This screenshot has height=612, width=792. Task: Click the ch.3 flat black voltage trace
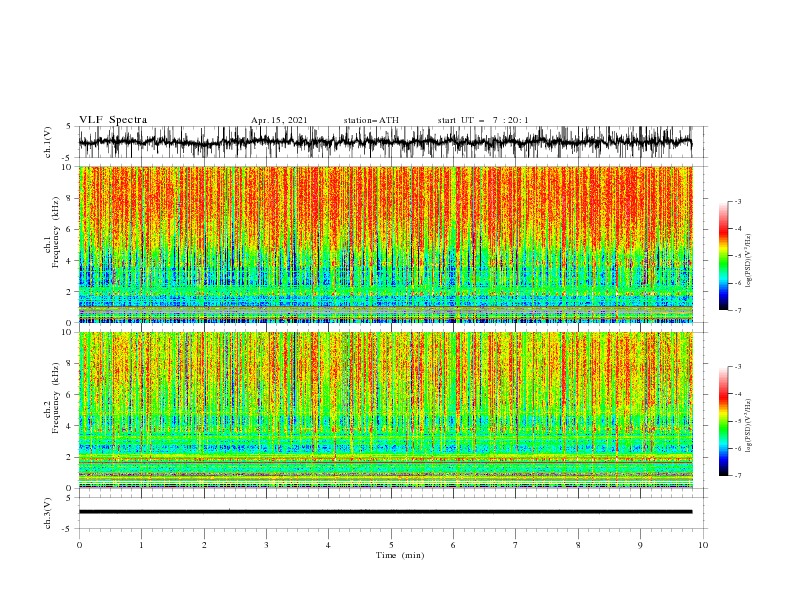point(385,512)
